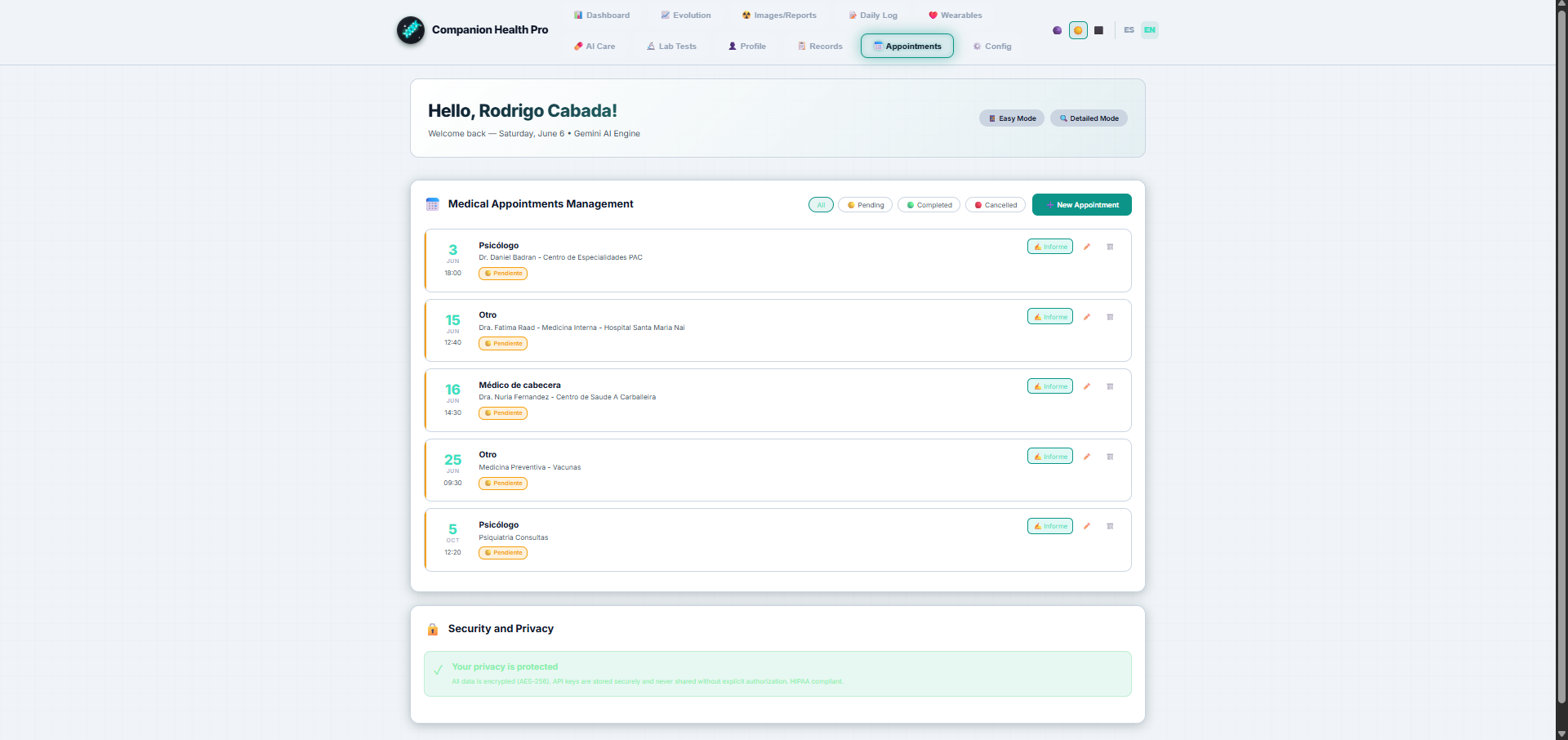
Task: Click the 'Hello, Rodrigo Cabada!' heading
Action: [x=523, y=111]
